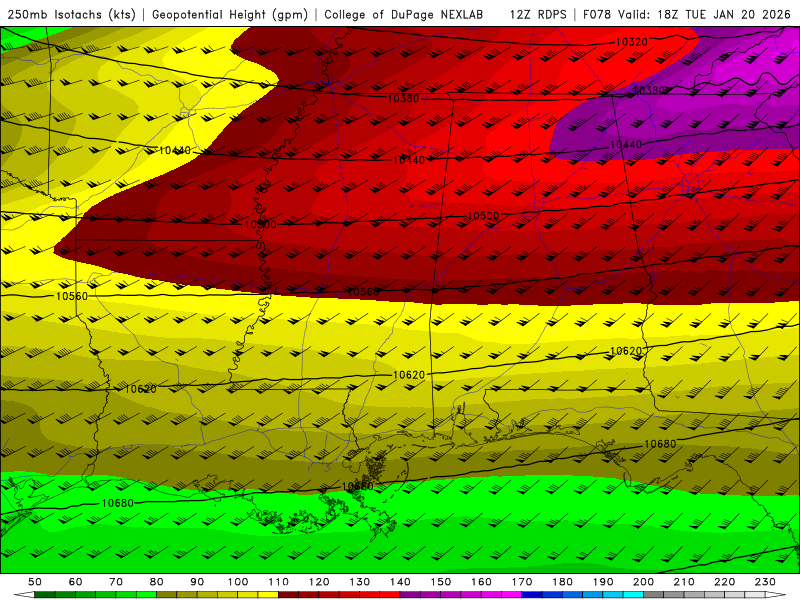This screenshot has height=600, width=800.
Task: Select the bright red swatch ending at 140
Action: pyautogui.click(x=390, y=595)
